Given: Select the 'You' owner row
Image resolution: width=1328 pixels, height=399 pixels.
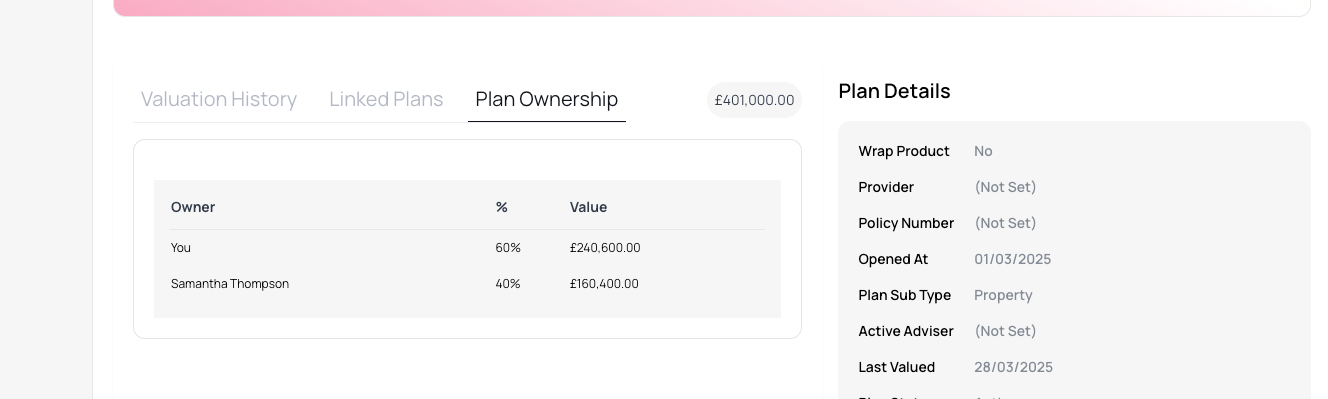Looking at the screenshot, I should (467, 248).
